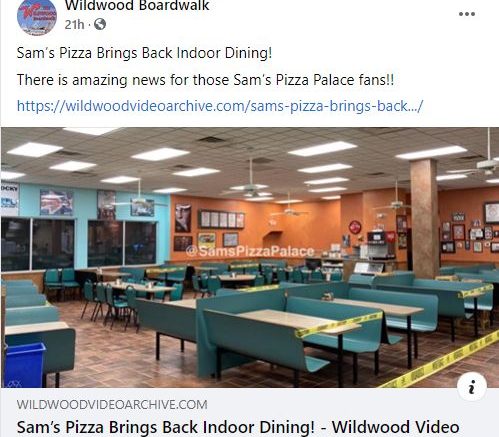Click the brown support column in the photo
The height and width of the screenshot is (437, 499).
pos(424,219)
